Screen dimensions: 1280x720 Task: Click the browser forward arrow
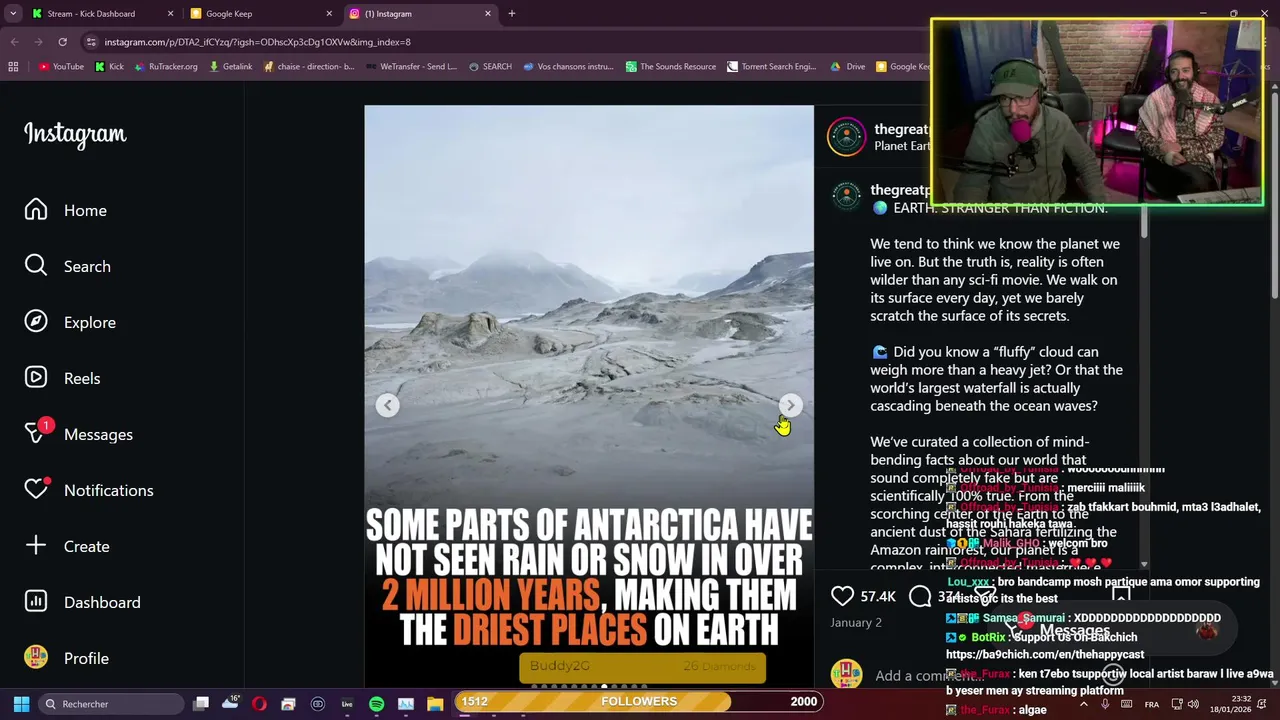(x=38, y=42)
